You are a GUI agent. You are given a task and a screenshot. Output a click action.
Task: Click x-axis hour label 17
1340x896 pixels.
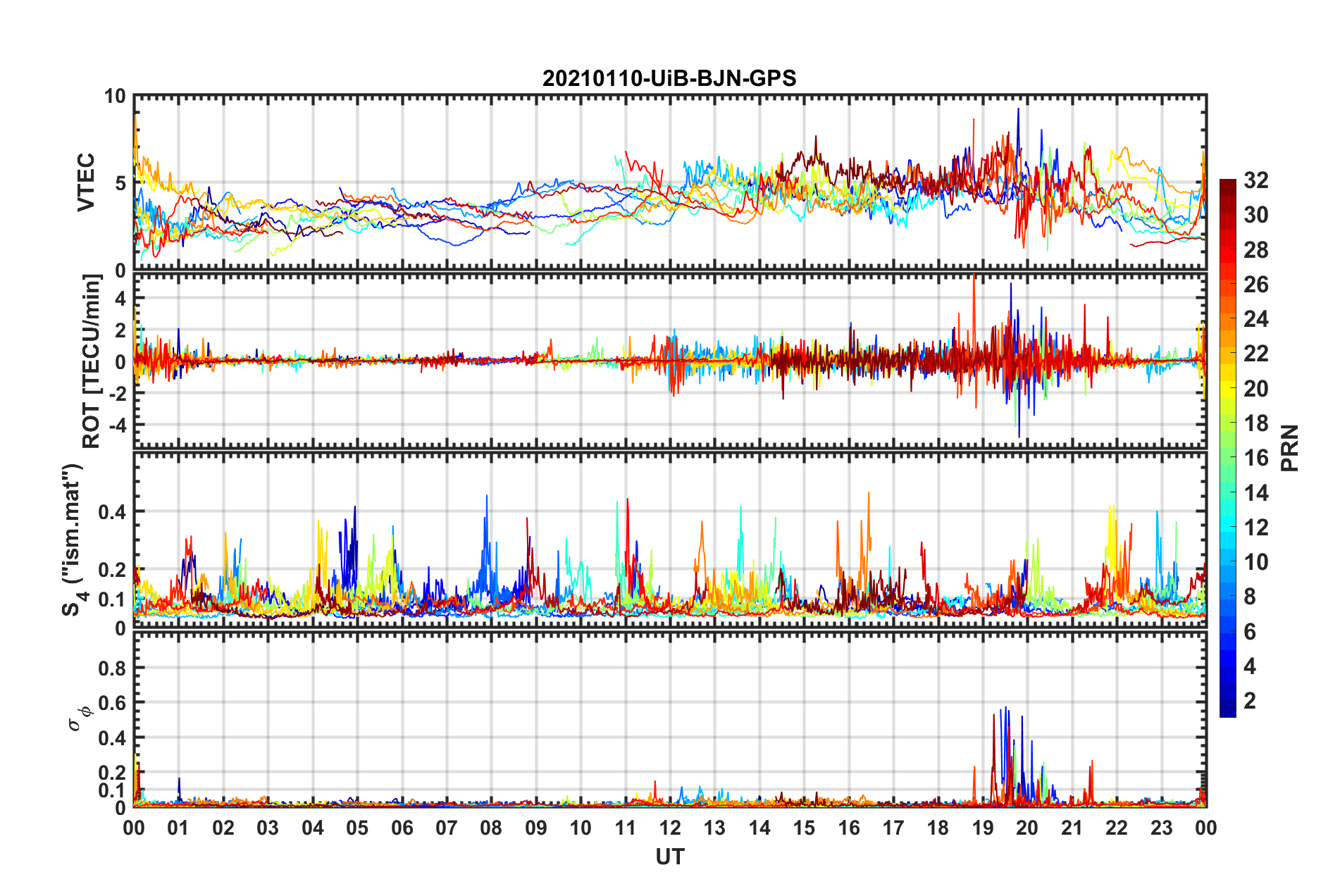[x=893, y=828]
